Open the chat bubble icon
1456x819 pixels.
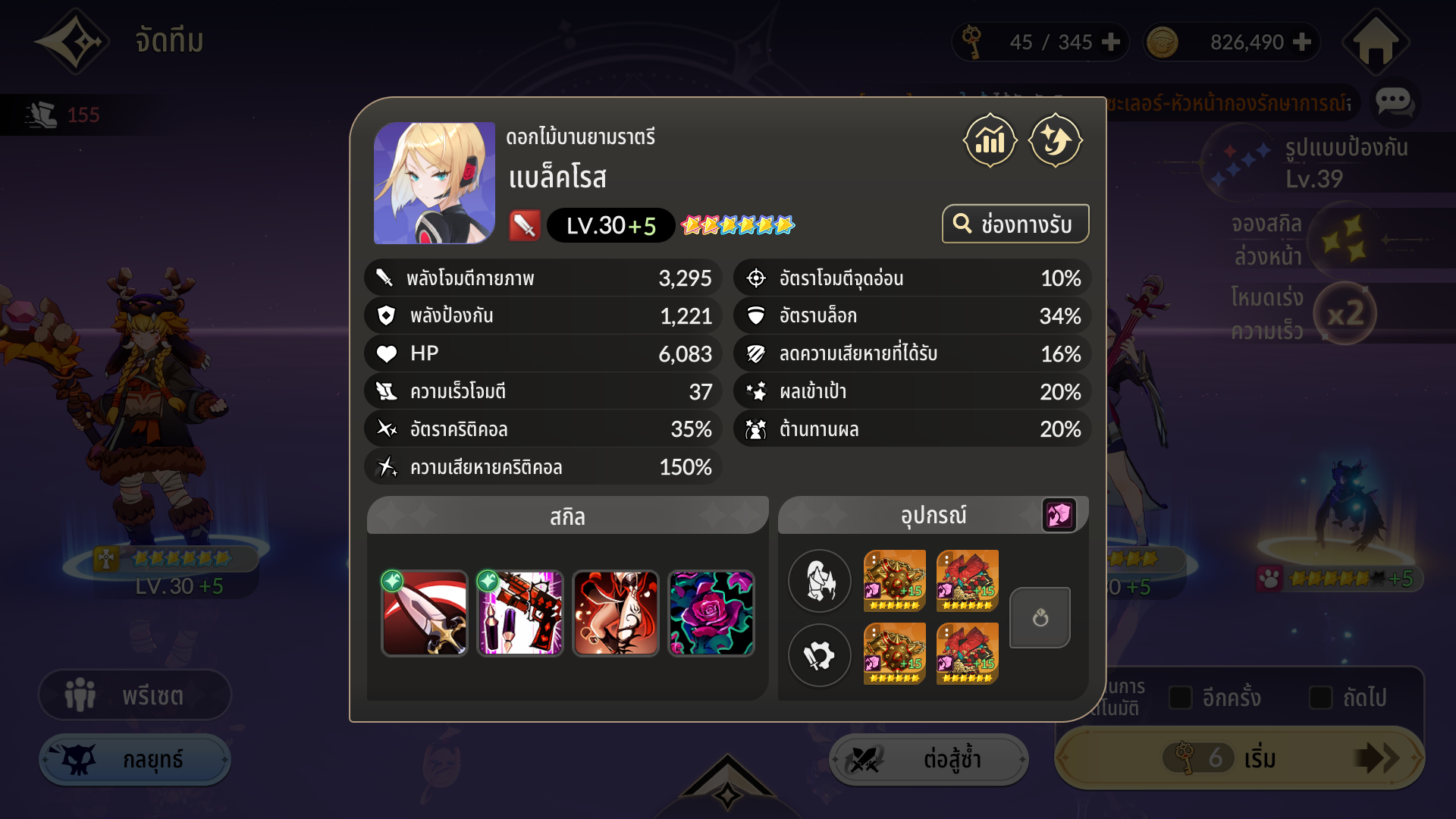click(x=1394, y=101)
